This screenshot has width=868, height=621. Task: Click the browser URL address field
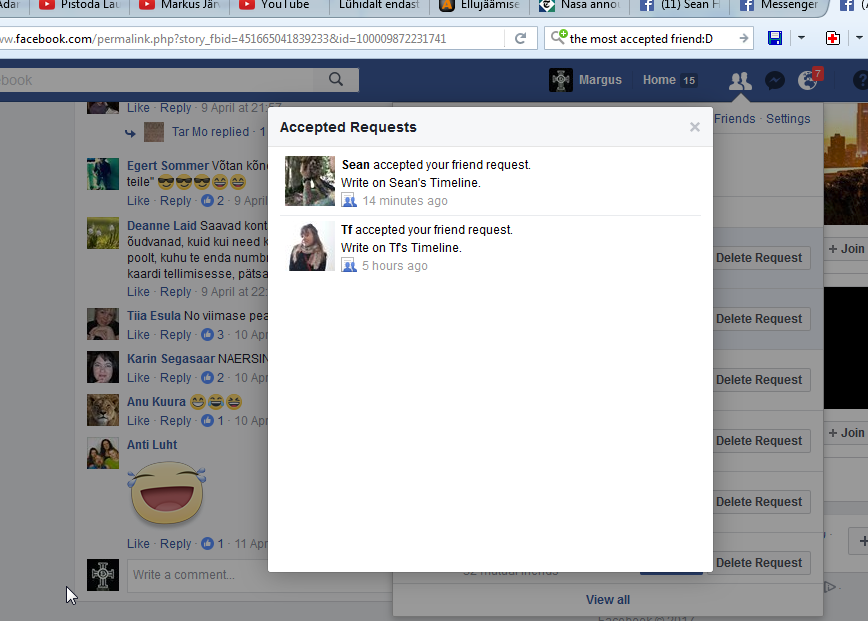coord(252,38)
